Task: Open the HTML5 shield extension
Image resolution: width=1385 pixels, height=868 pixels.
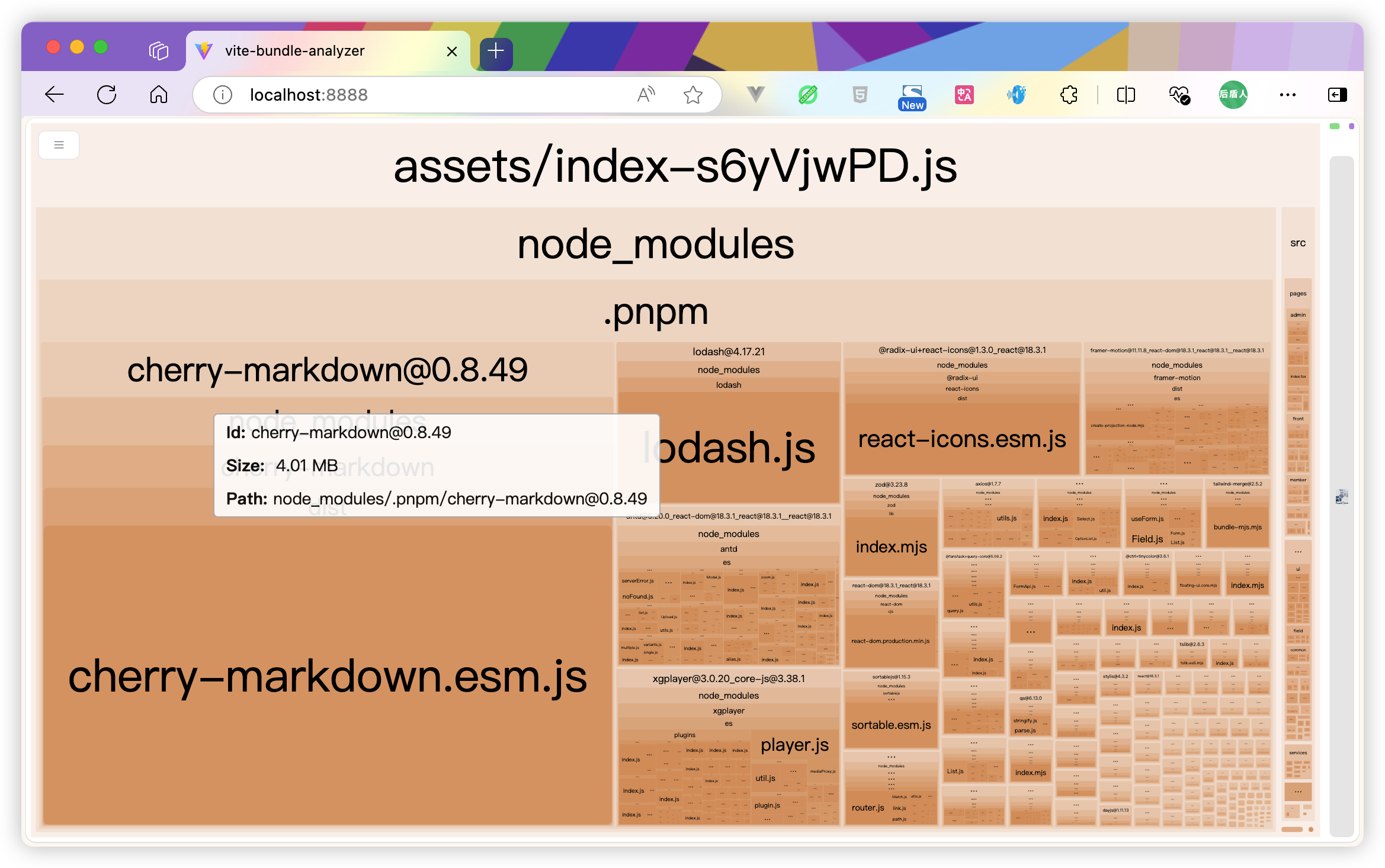Action: pos(860,95)
